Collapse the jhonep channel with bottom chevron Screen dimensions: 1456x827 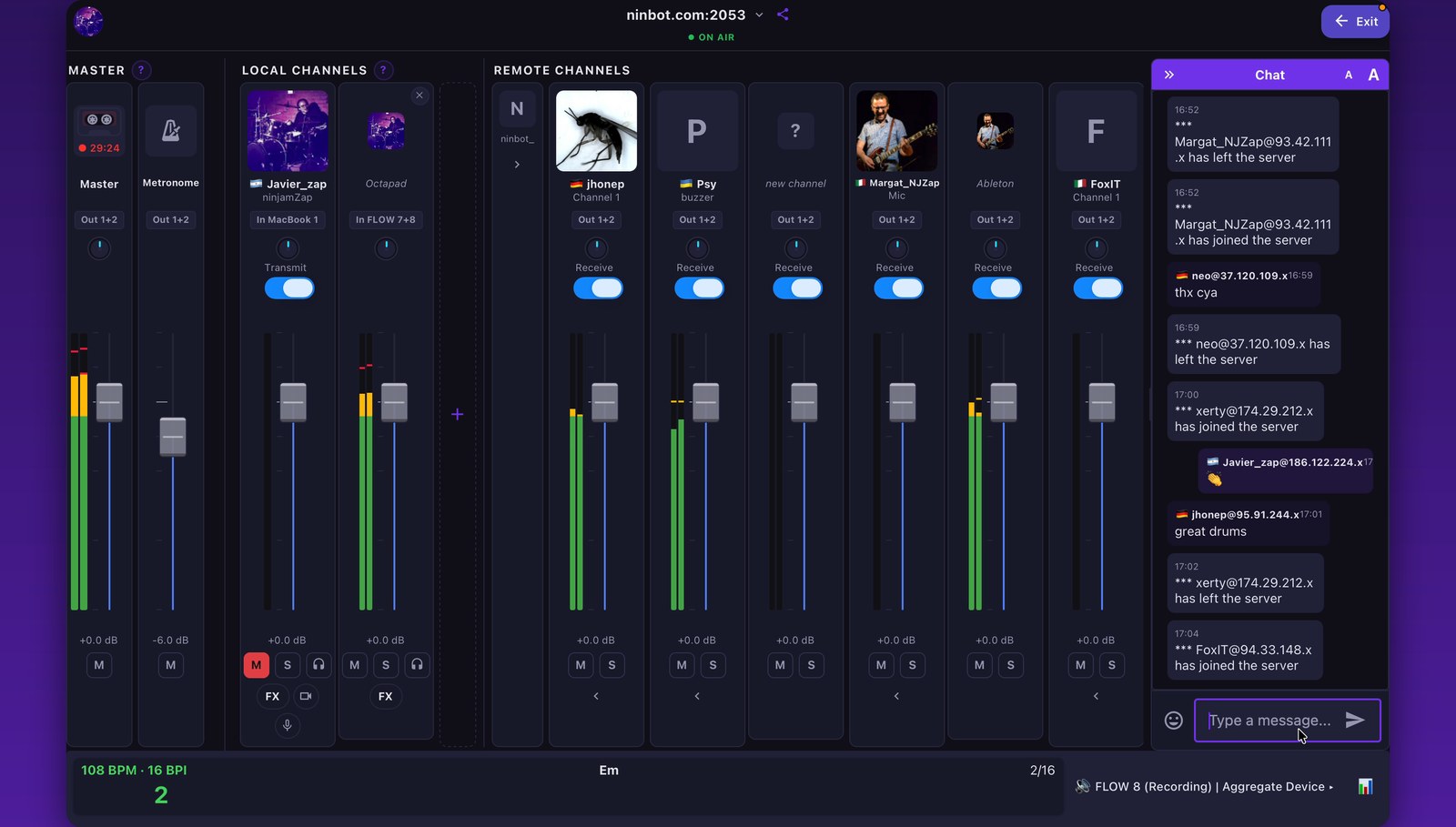coord(596,696)
